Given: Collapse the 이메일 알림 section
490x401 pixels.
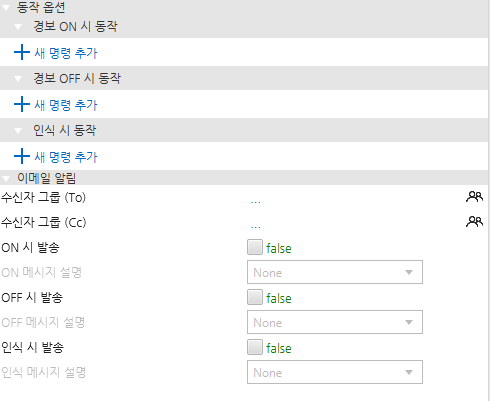Looking at the screenshot, I should tap(6, 178).
